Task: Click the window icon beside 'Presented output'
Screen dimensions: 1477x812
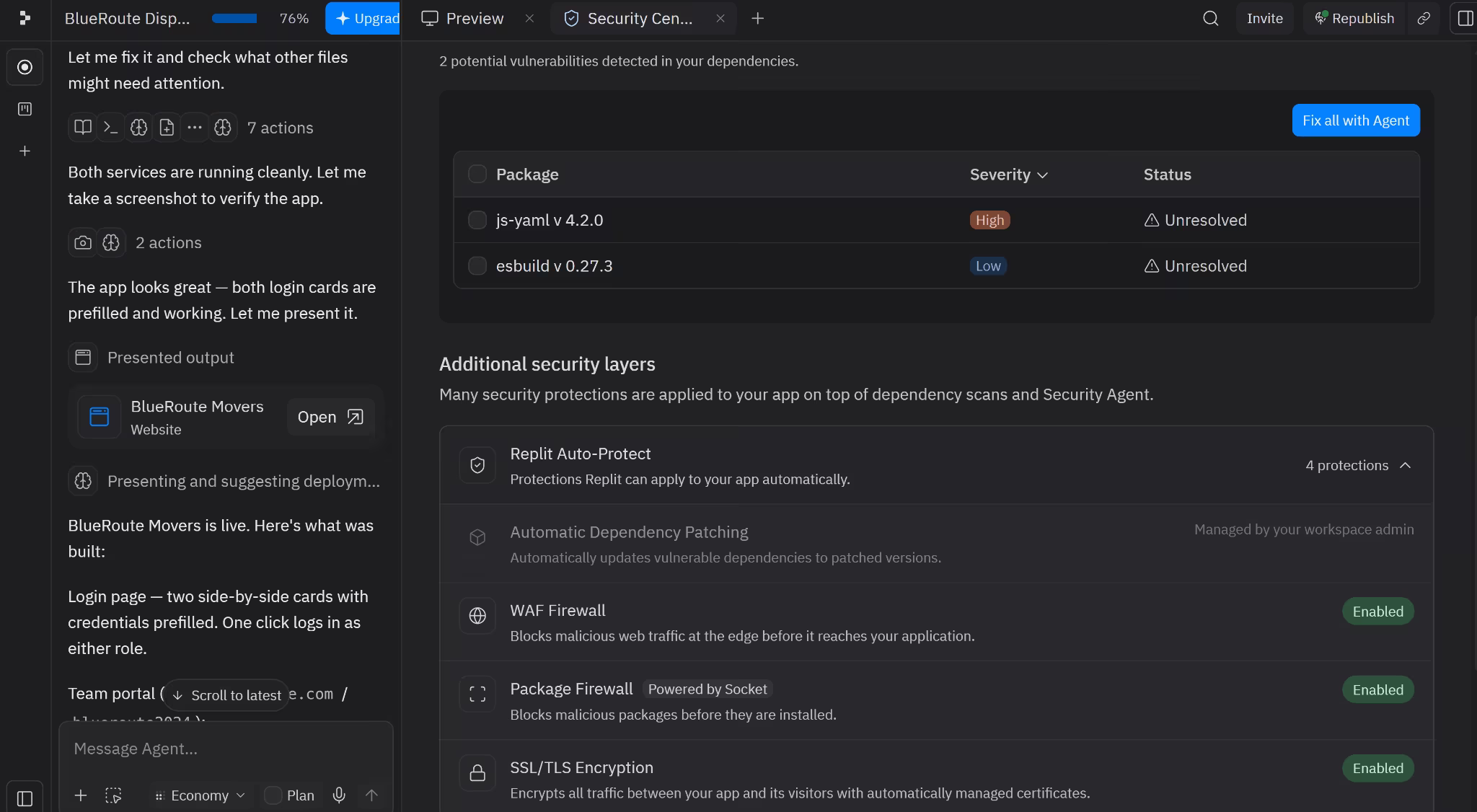Action: [x=83, y=357]
